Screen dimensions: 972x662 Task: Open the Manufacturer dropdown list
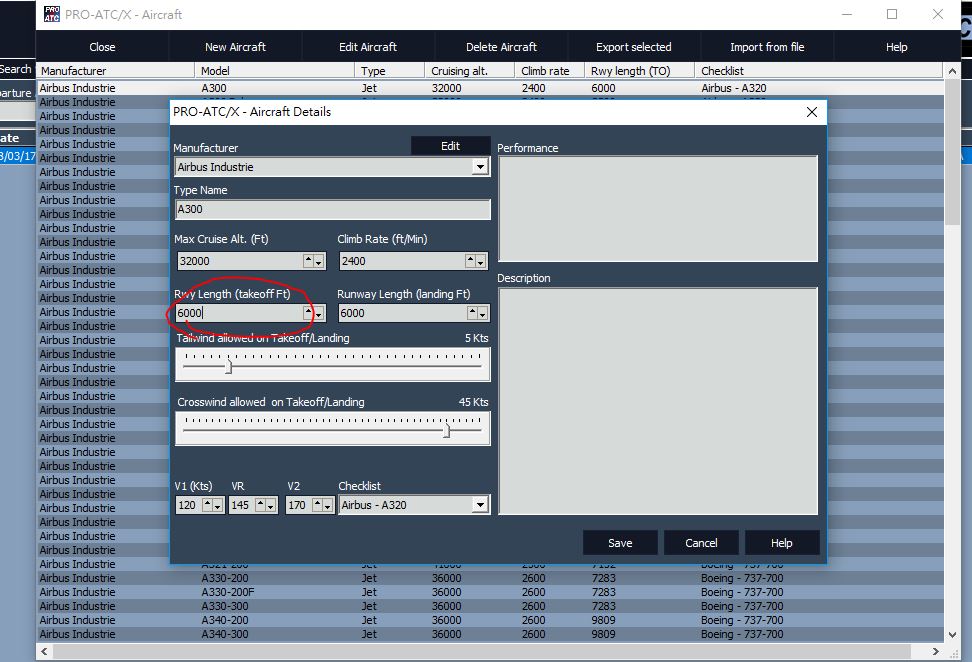coord(480,167)
